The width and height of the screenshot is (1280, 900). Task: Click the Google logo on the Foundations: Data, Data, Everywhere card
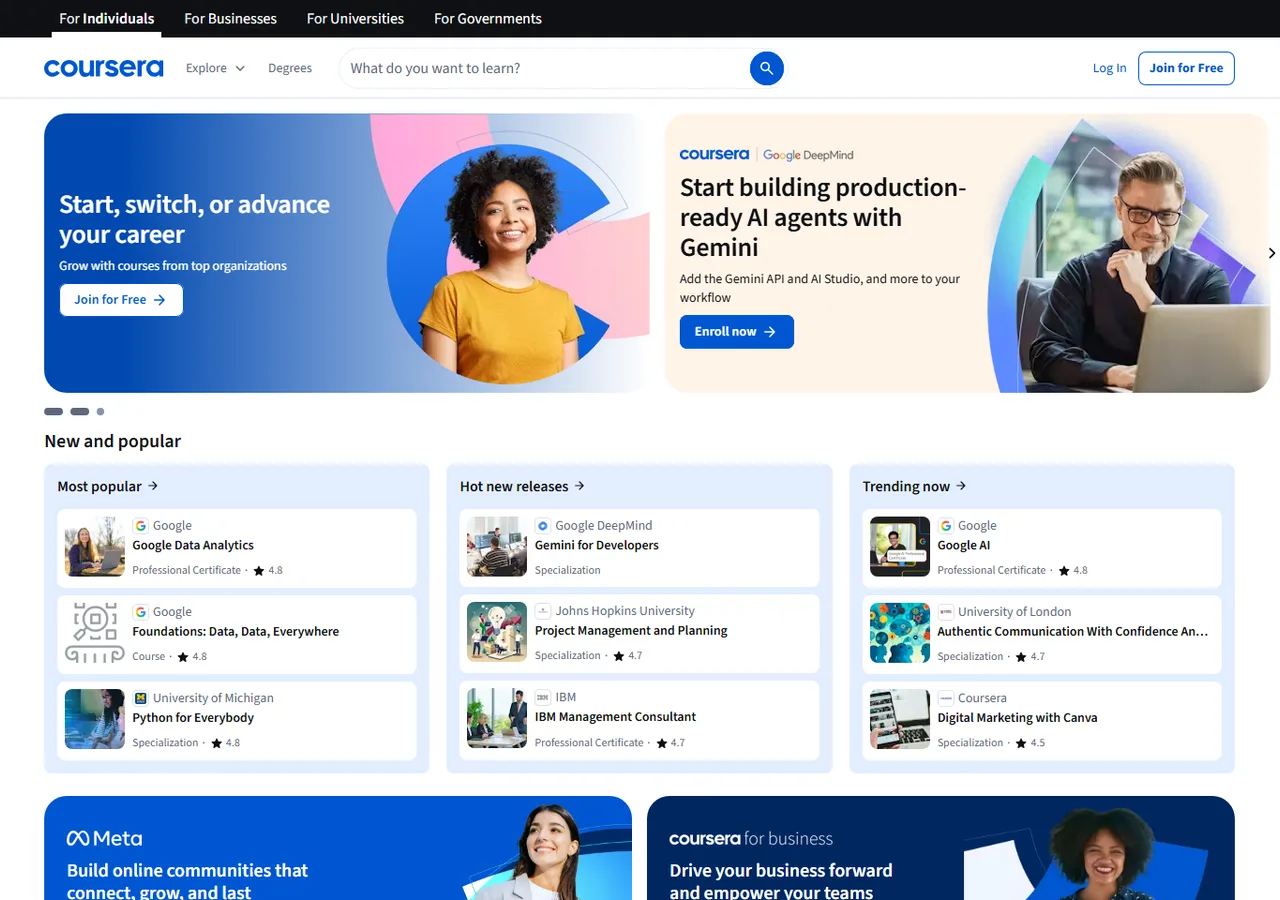coord(141,611)
